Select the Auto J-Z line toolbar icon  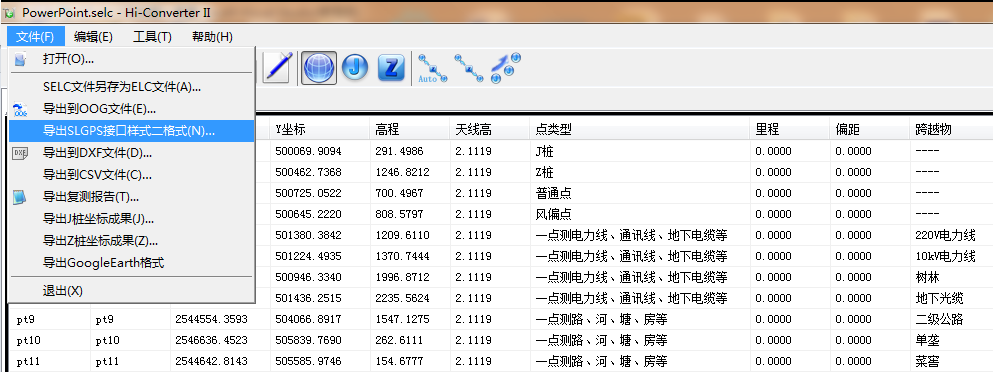pyautogui.click(x=433, y=68)
